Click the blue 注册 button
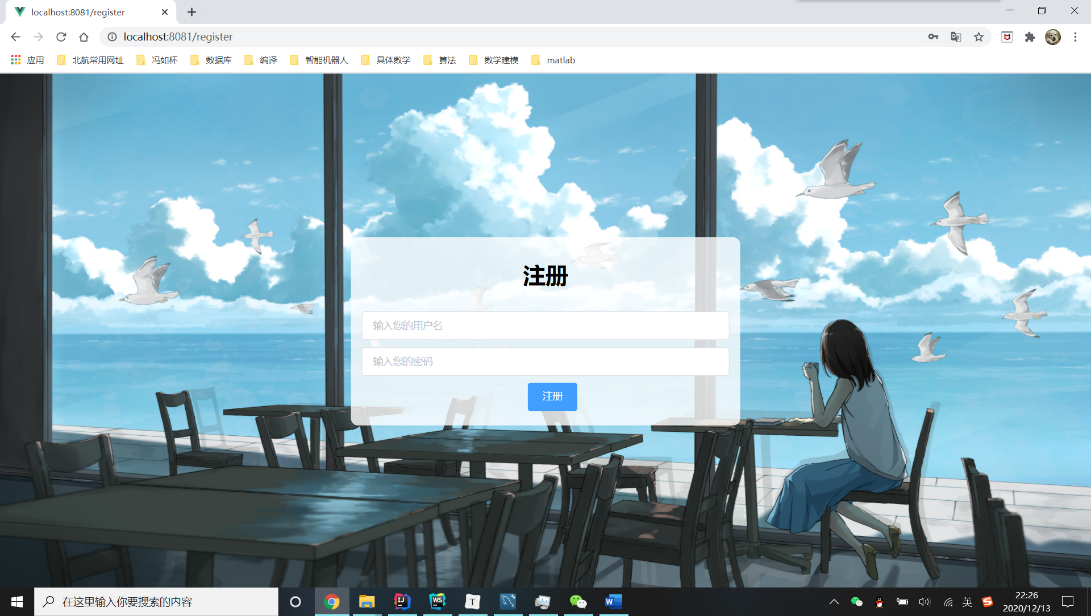This screenshot has height=616, width=1091. coord(552,396)
